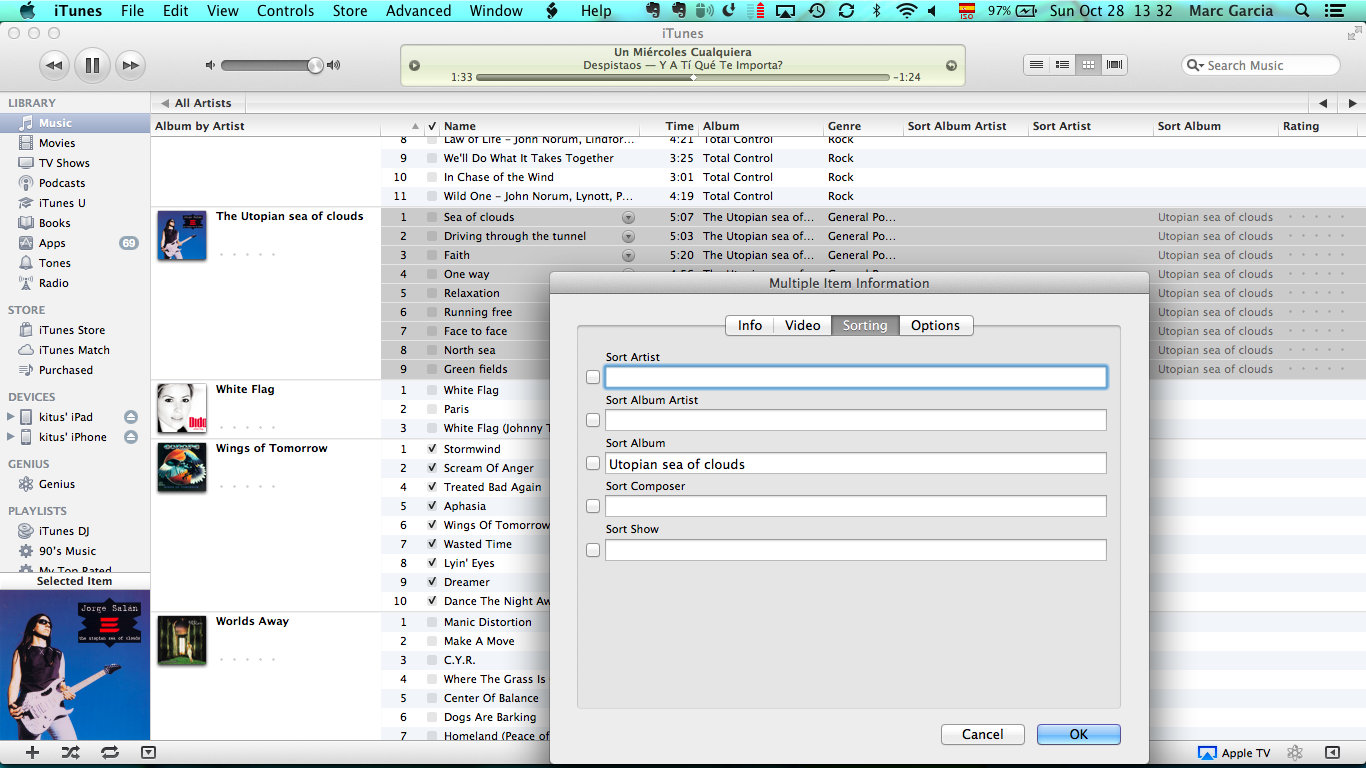Open the Driving through the tunnel action arrow
This screenshot has width=1366, height=768.
point(628,236)
